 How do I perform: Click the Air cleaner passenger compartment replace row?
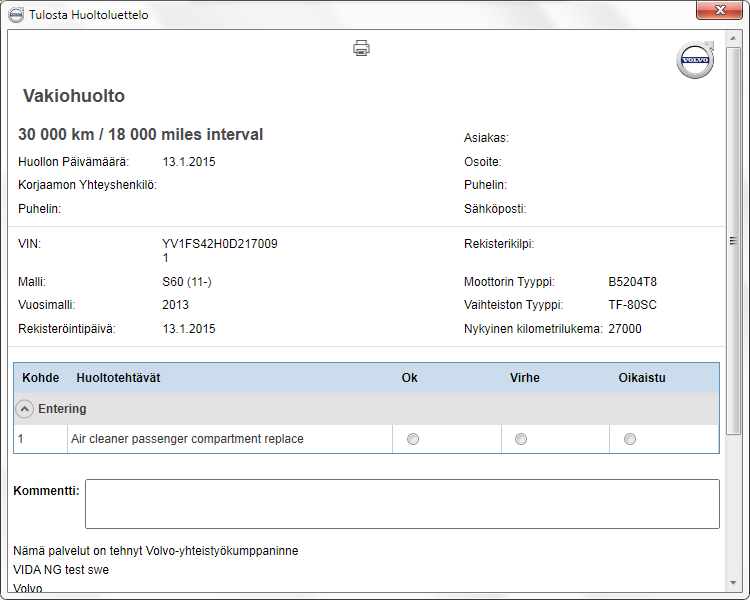click(x=366, y=439)
